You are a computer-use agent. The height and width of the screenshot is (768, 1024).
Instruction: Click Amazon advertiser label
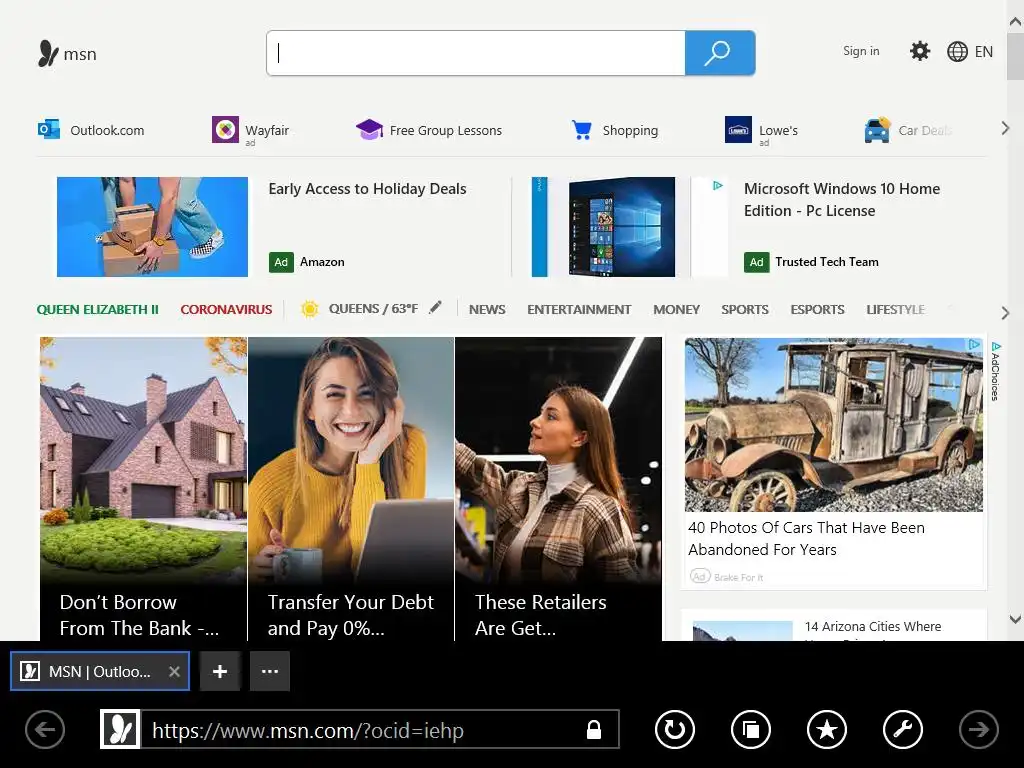322,262
